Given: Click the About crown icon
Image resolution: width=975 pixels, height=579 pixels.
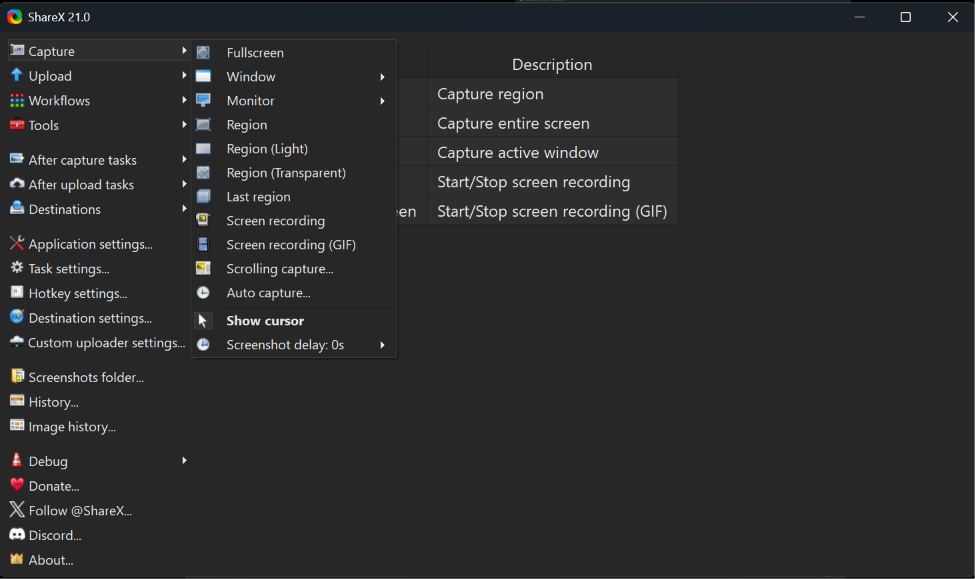Looking at the screenshot, I should [17, 559].
